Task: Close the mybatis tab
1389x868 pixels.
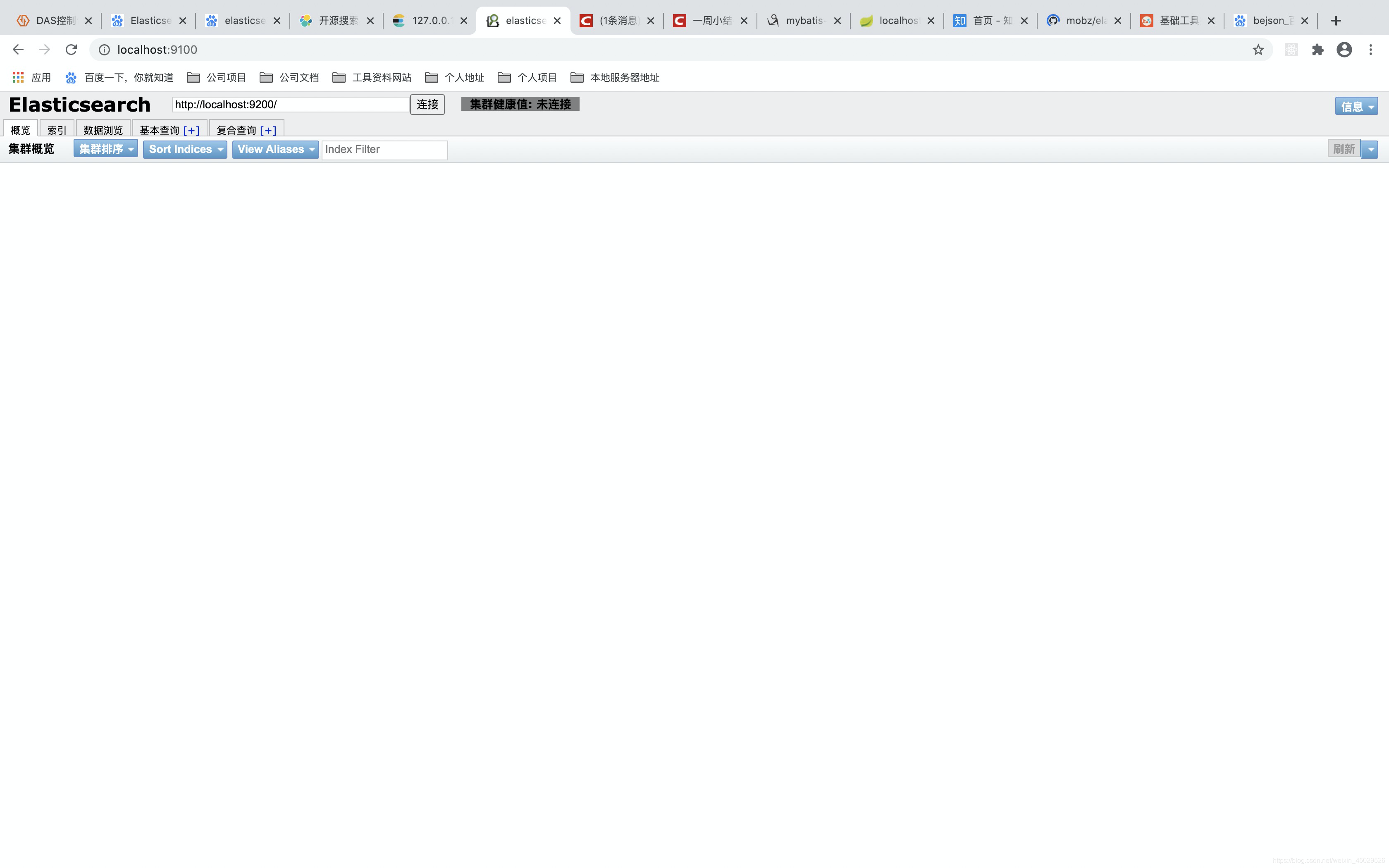Action: (838, 21)
